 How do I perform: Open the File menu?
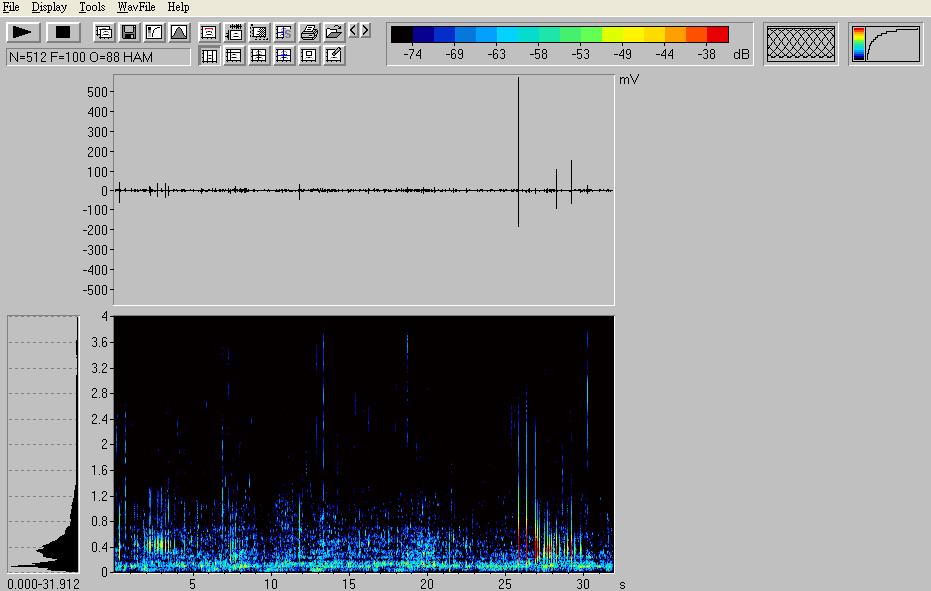(x=11, y=7)
